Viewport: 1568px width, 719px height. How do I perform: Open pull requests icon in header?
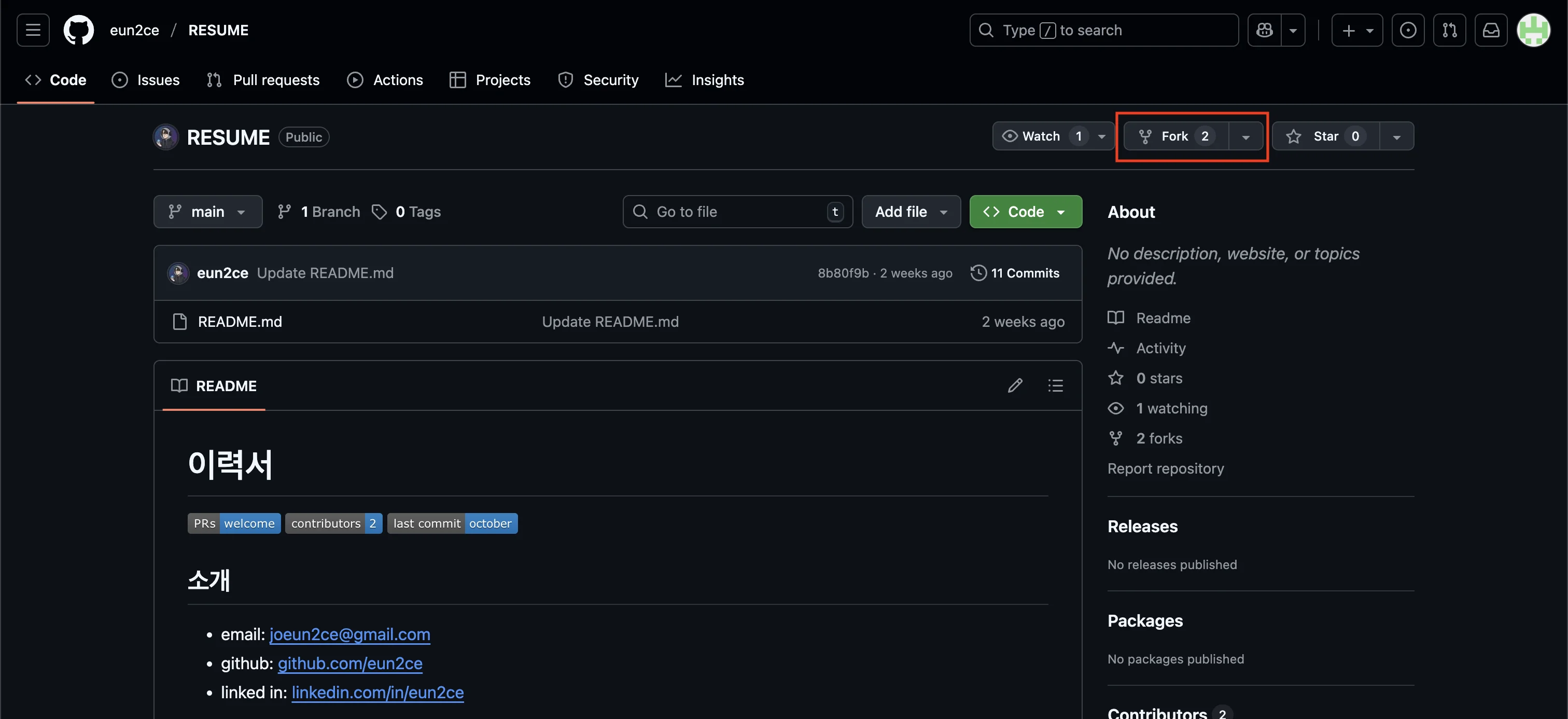[x=1449, y=30]
